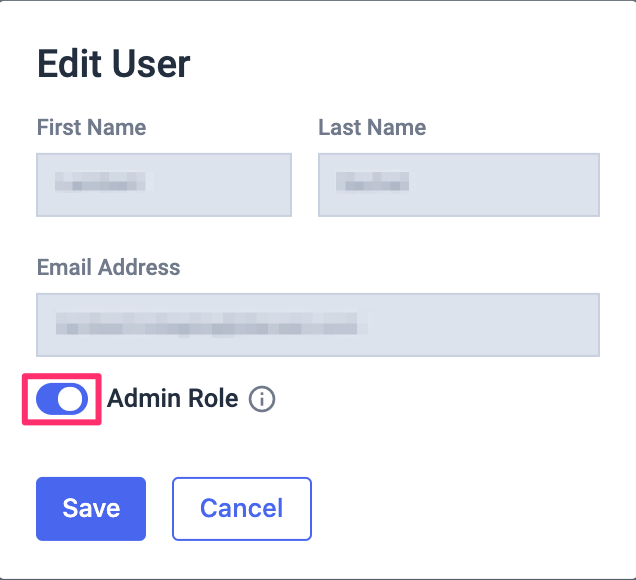Click the Admin Role label text
Viewport: 636px width, 580px height.
(172, 398)
